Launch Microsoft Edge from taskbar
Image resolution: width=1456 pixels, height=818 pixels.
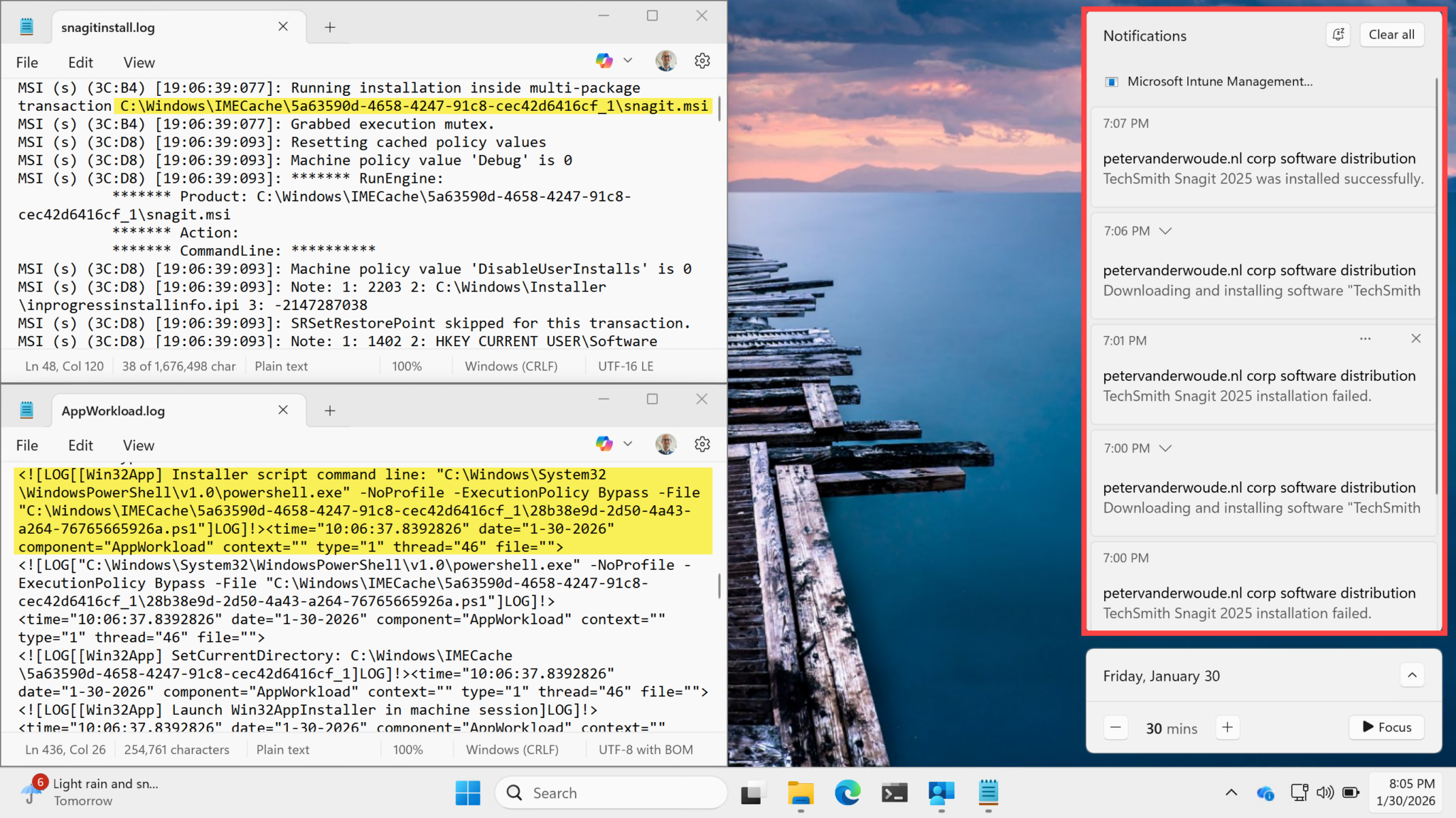pyautogui.click(x=847, y=793)
